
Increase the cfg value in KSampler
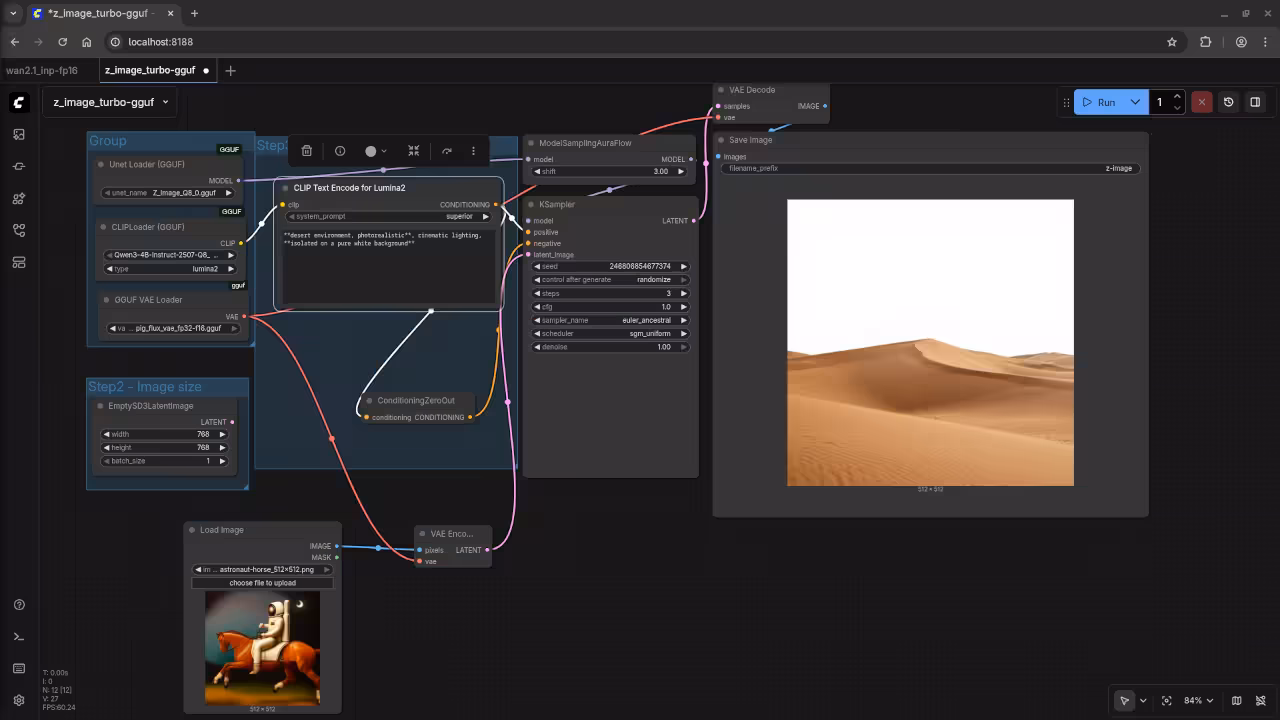(x=683, y=307)
